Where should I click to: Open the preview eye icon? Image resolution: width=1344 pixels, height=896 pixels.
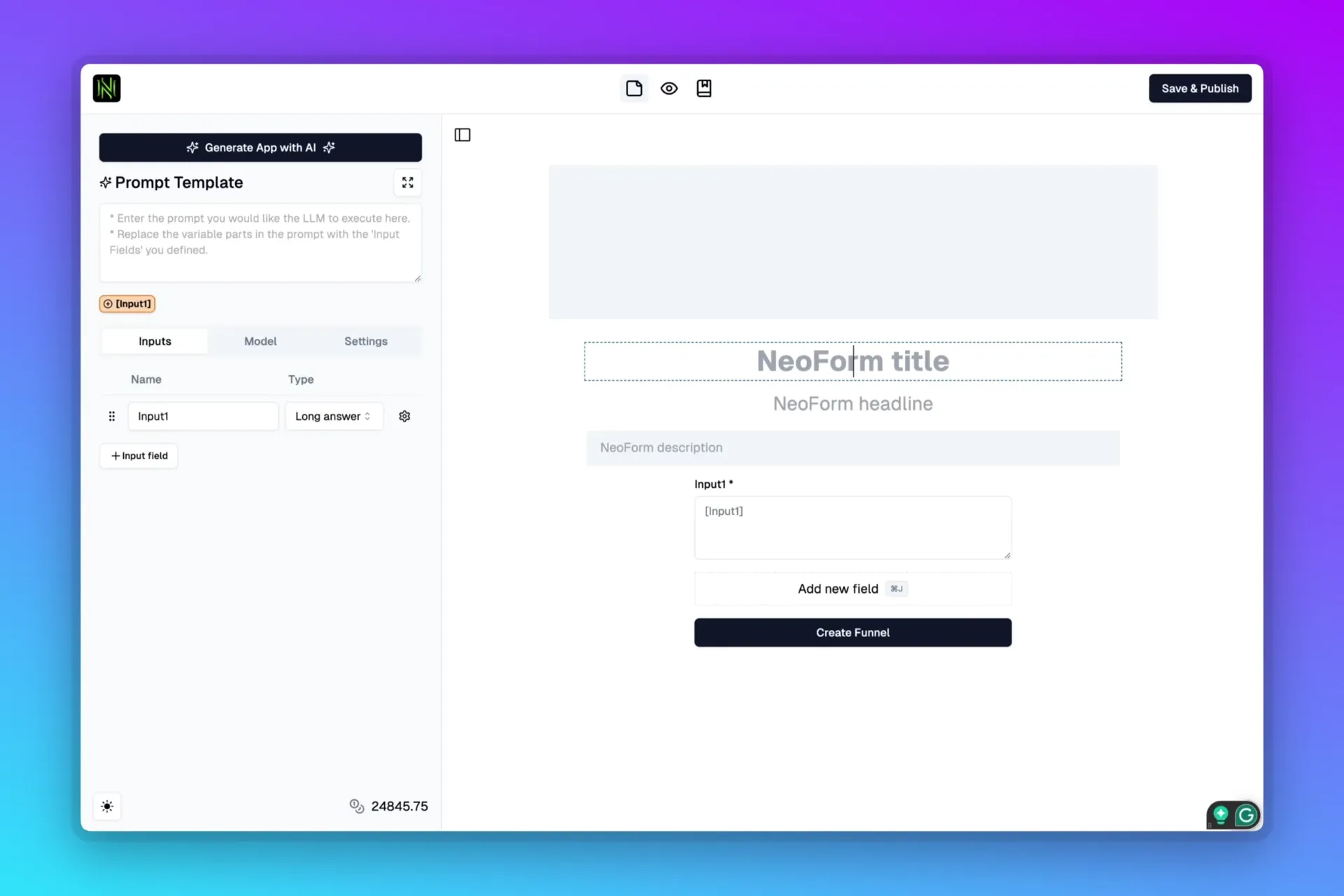[668, 88]
